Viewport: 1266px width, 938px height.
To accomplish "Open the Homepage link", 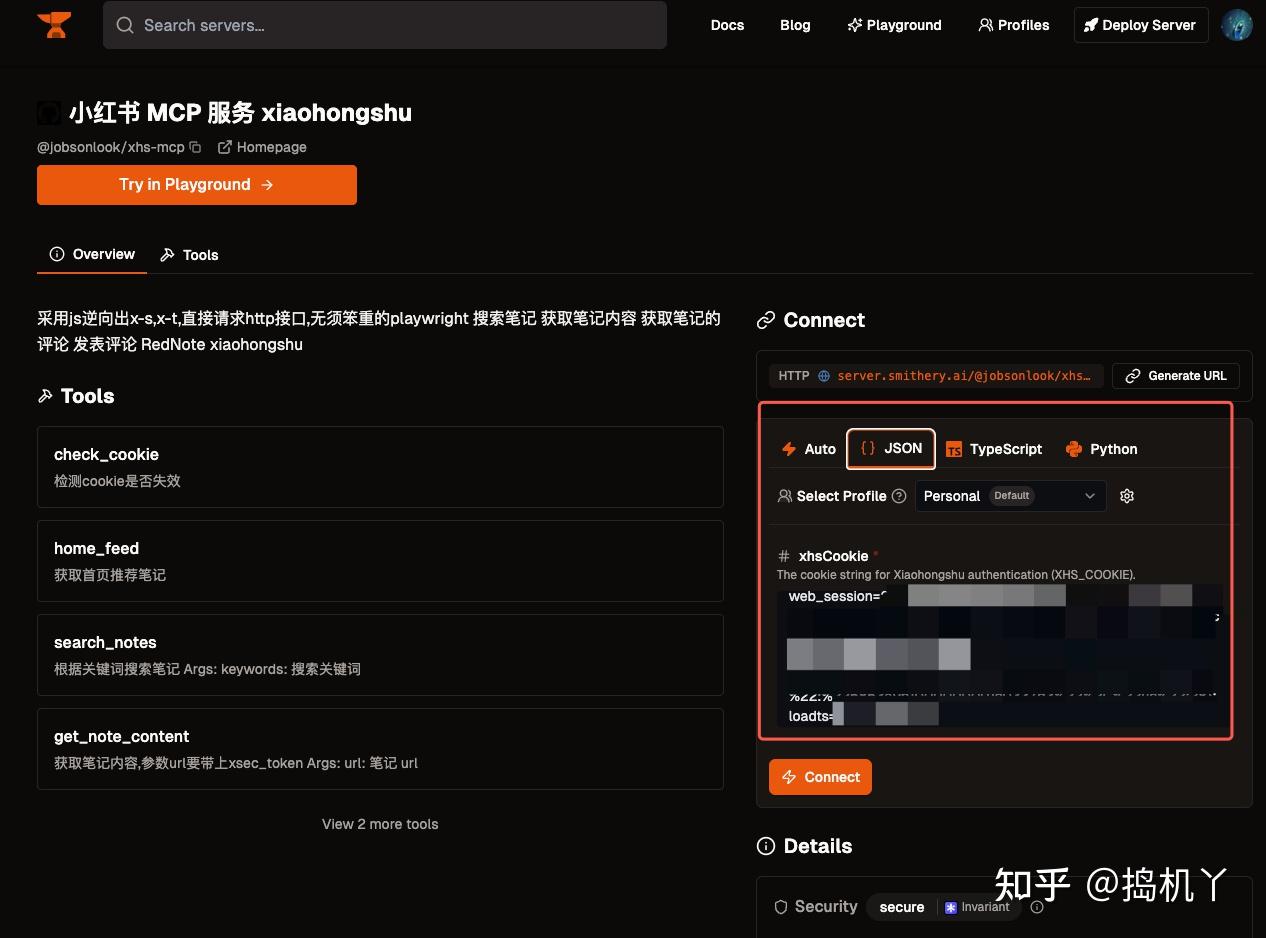I will tap(262, 147).
